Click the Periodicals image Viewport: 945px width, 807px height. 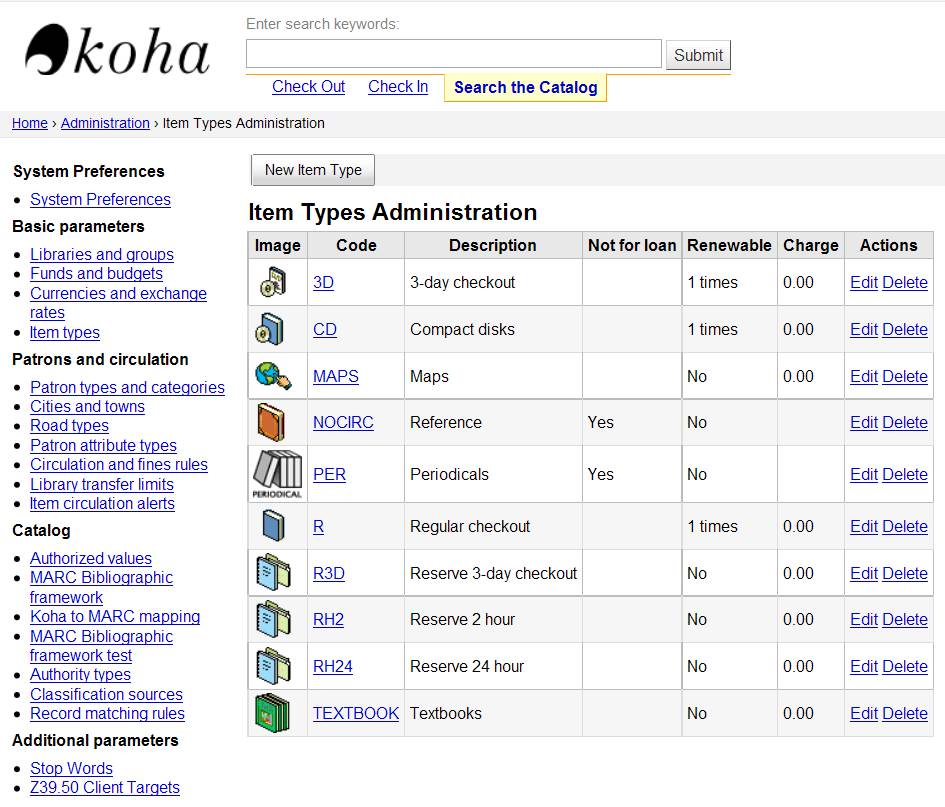pos(277,474)
